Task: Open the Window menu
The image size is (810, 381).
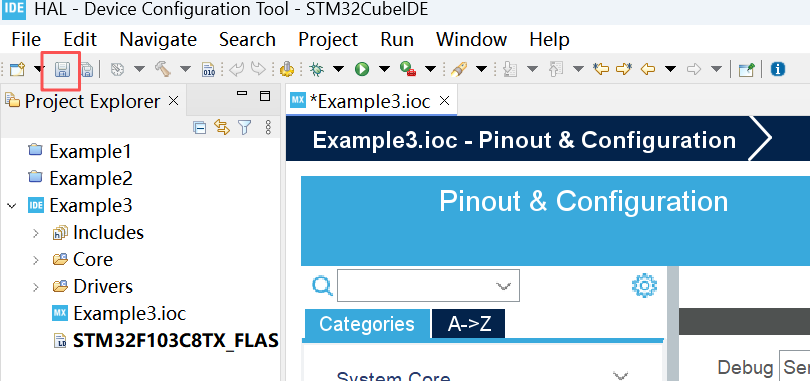Action: [x=471, y=40]
